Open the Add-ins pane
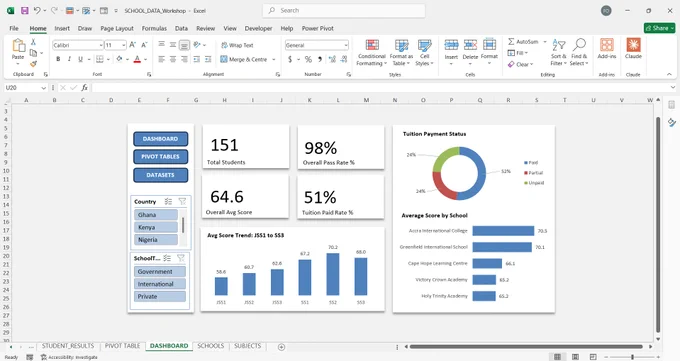The height and width of the screenshot is (361, 680). (607, 49)
